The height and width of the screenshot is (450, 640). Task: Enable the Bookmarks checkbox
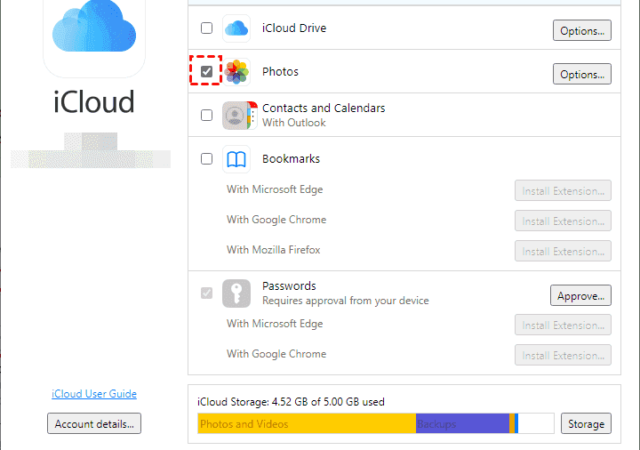207,158
